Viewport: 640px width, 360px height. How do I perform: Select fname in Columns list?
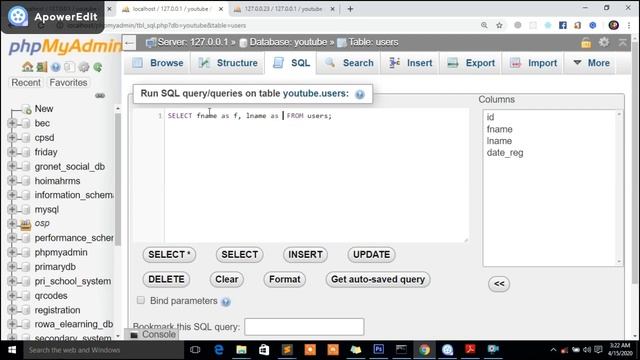click(500, 129)
